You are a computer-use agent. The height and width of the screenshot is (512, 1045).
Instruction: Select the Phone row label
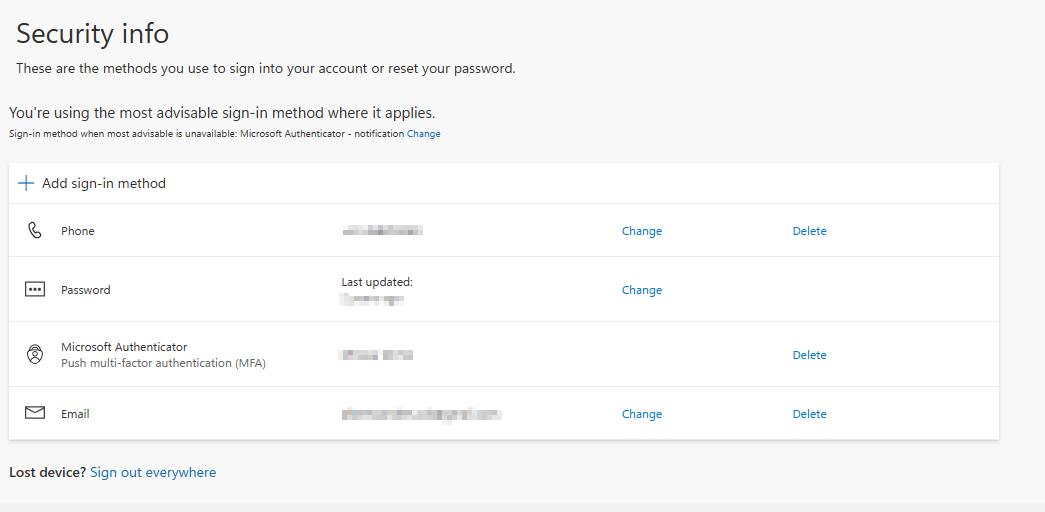click(78, 231)
